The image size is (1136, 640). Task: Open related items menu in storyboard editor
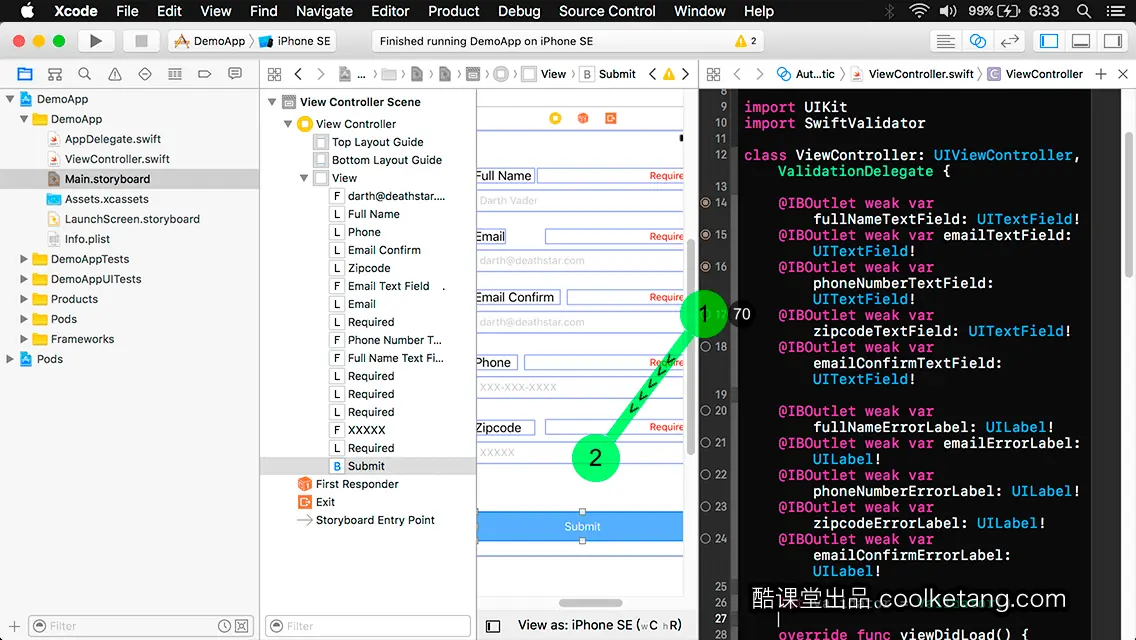point(275,74)
